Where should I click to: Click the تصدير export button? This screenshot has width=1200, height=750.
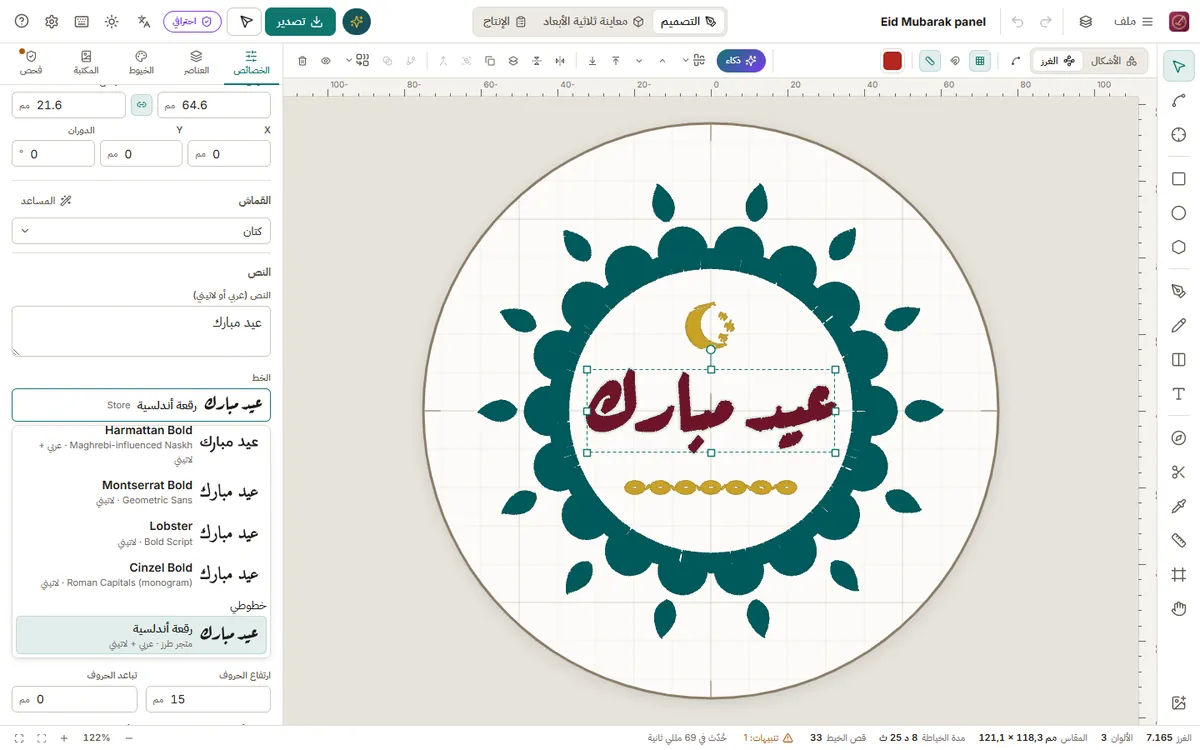tap(300, 21)
